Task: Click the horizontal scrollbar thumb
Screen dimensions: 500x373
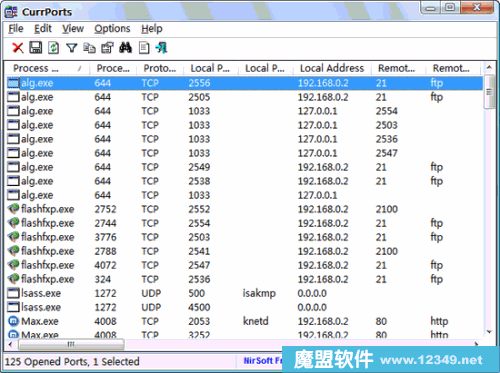Action: 71,344
